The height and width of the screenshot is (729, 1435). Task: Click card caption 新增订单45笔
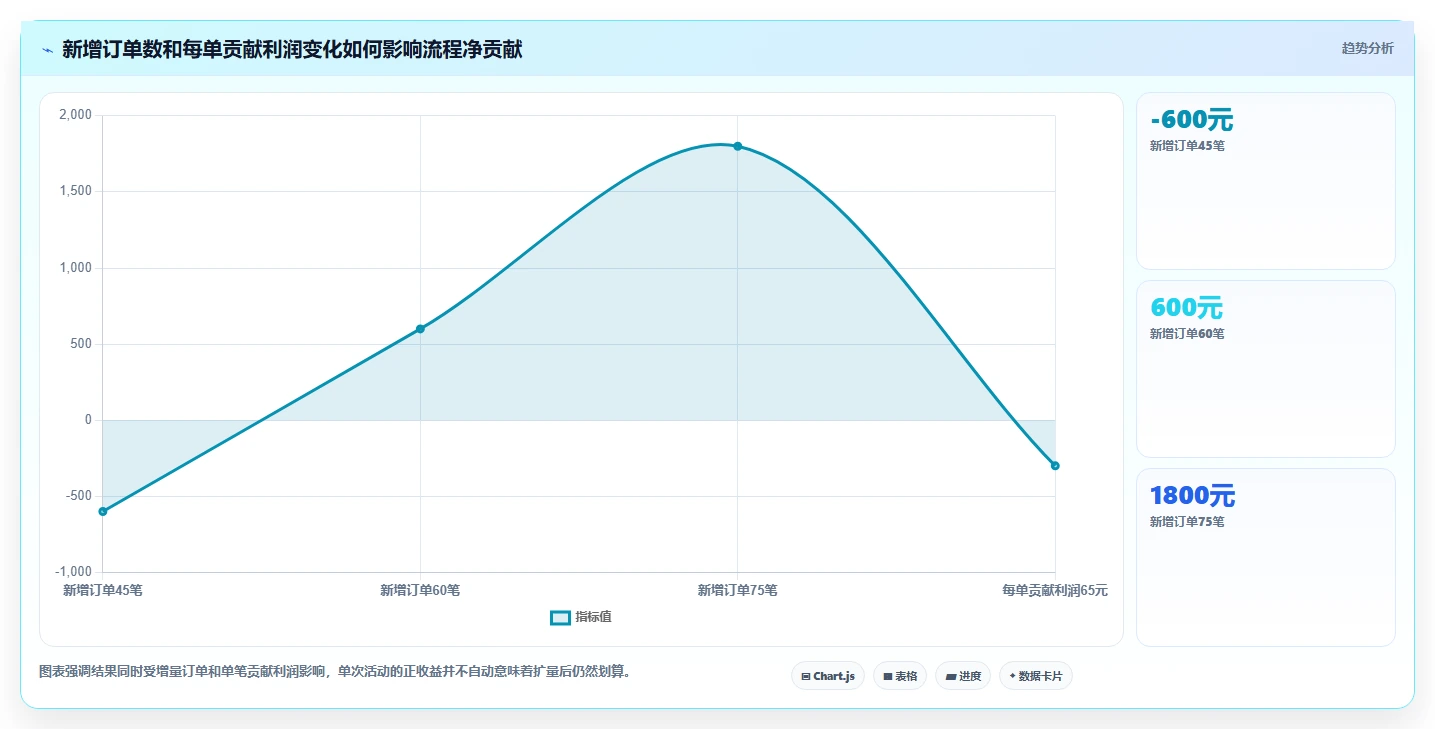1187,146
